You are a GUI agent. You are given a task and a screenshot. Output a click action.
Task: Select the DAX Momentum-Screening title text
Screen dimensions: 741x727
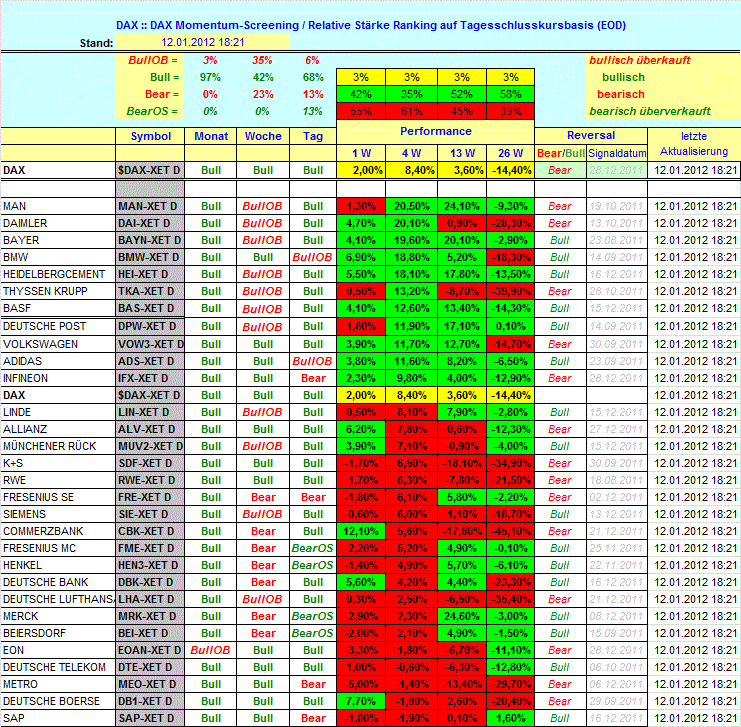368,23
